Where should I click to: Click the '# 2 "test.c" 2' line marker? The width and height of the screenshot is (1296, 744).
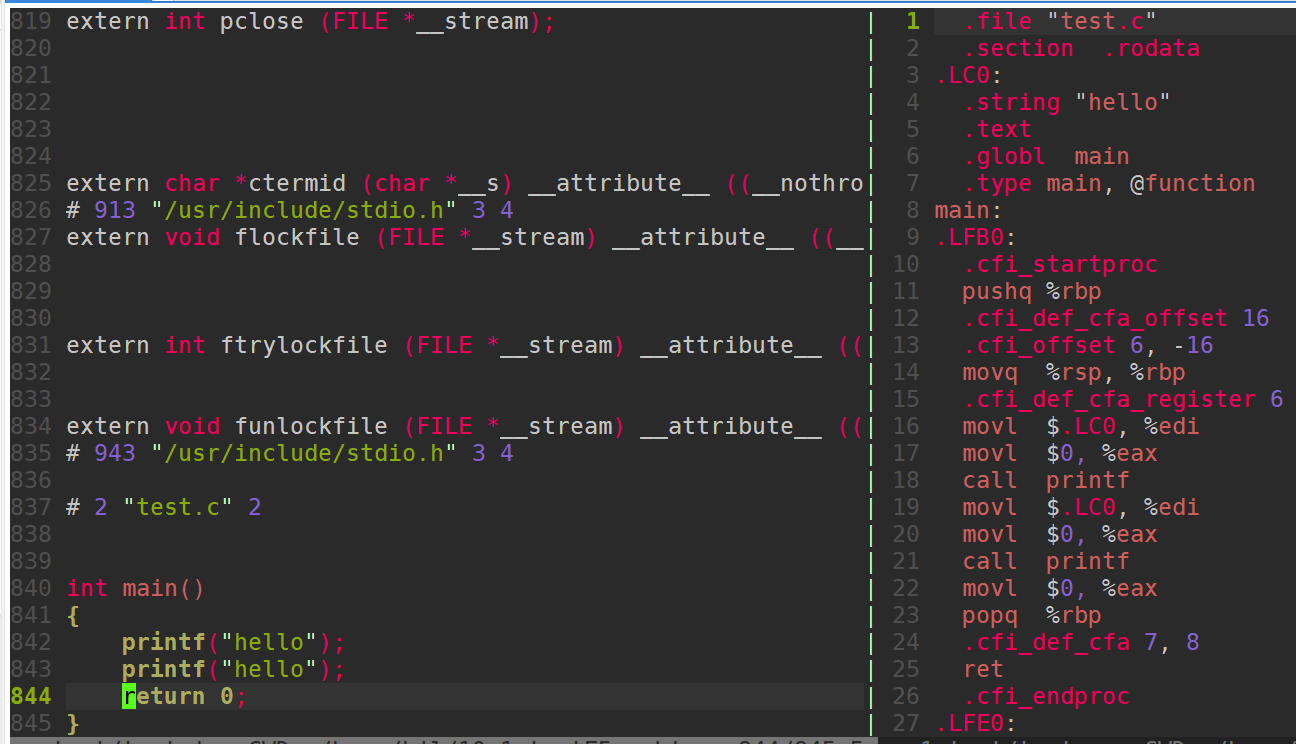164,507
